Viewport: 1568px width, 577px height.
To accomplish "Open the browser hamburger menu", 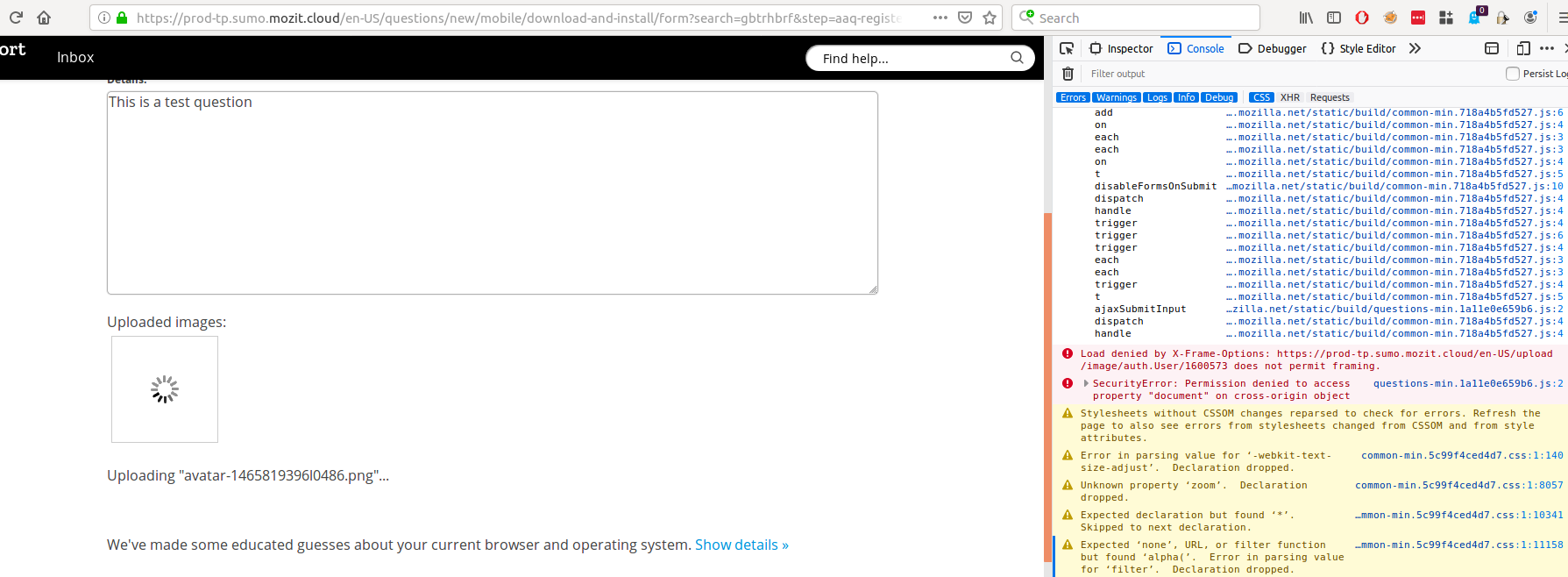I will [x=1562, y=18].
